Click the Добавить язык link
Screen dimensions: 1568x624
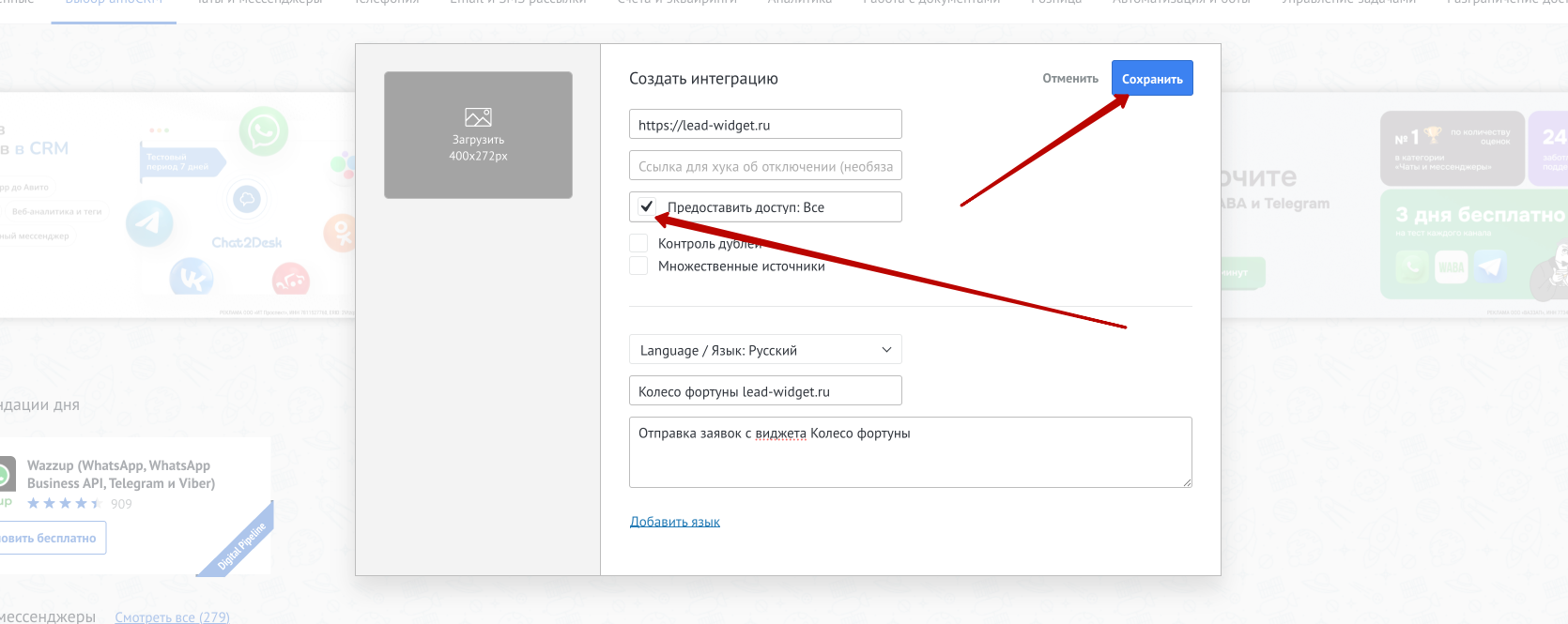coord(675,522)
